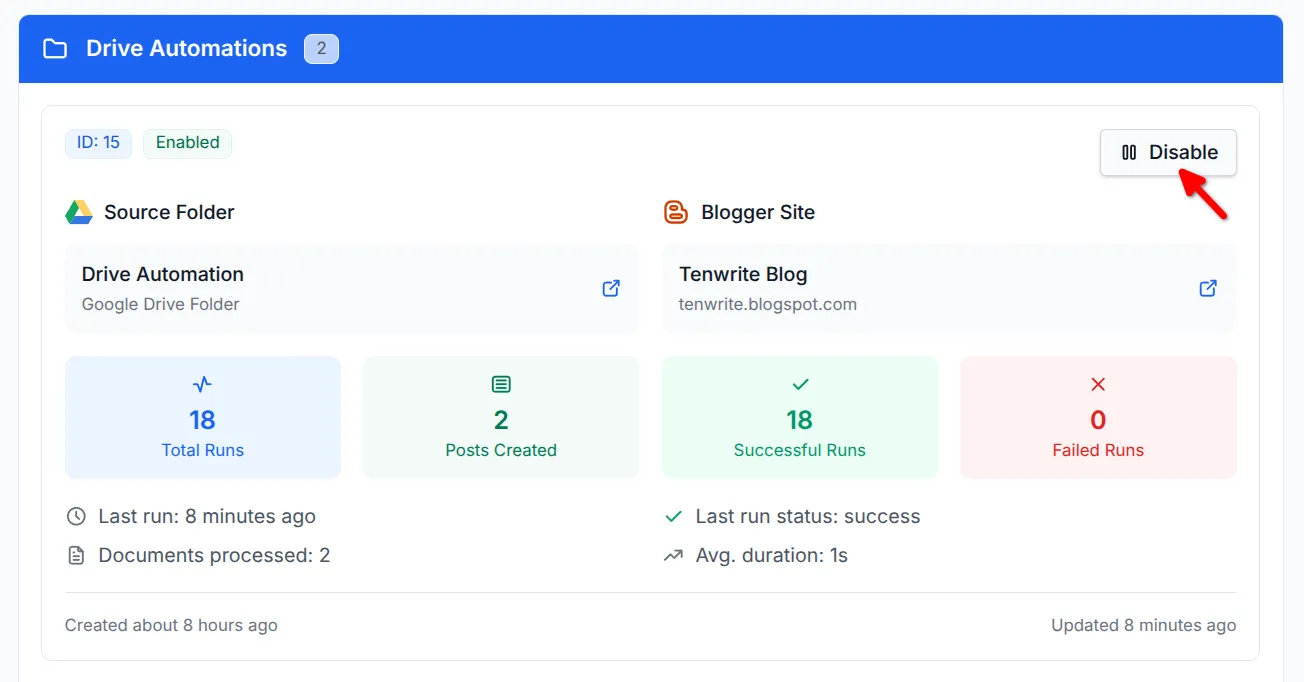Click the Documents processed file icon
The image size is (1304, 682).
click(76, 555)
